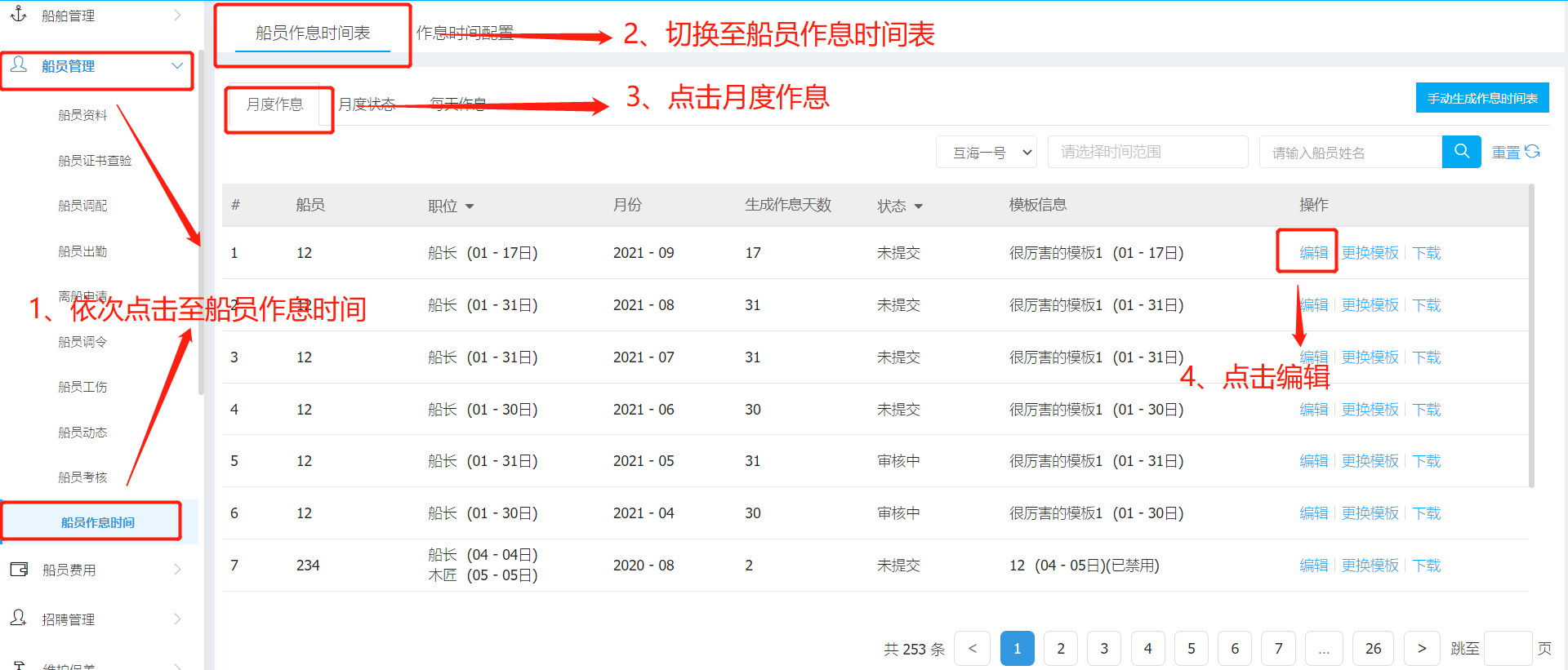1568x670 pixels.
Task: Click the ... pagination ellipsis button
Action: pos(1324,649)
